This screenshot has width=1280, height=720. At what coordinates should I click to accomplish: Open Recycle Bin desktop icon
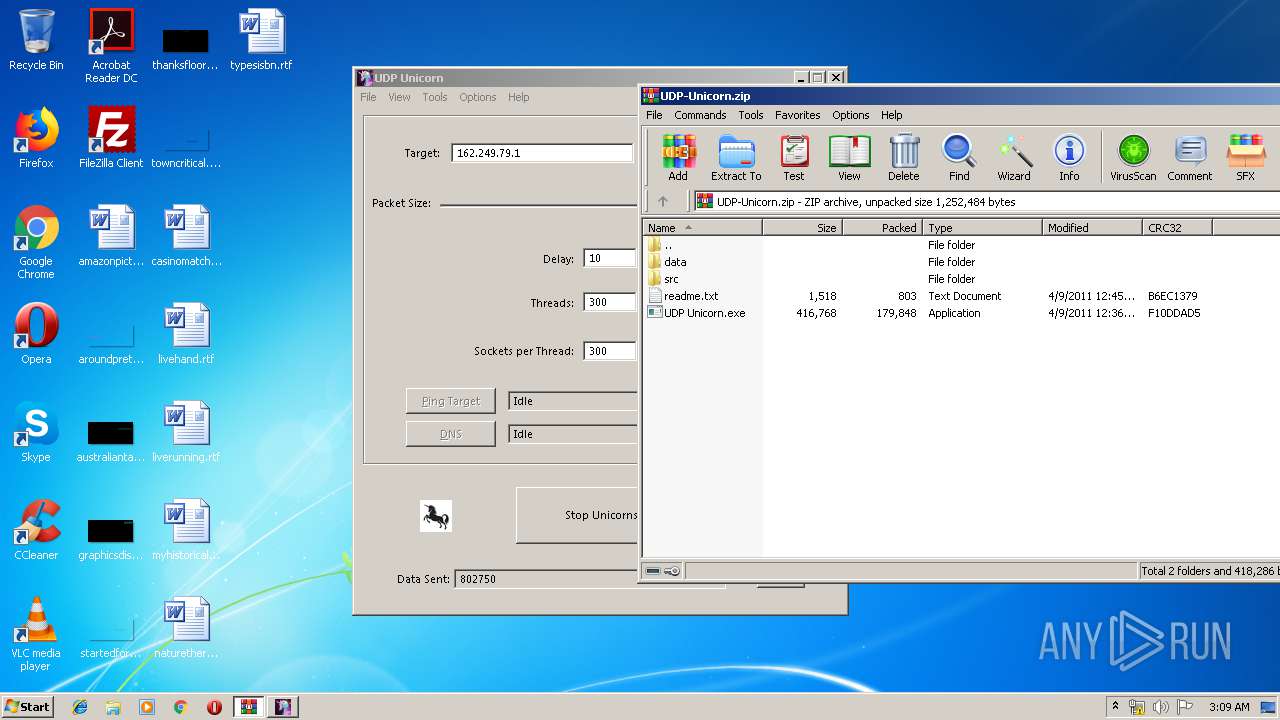coord(36,40)
